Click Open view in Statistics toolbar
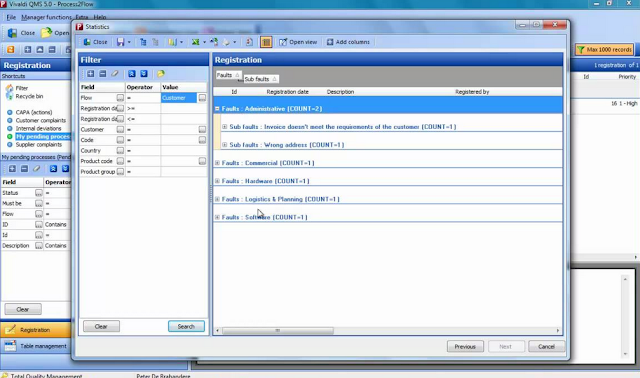 (x=298, y=42)
